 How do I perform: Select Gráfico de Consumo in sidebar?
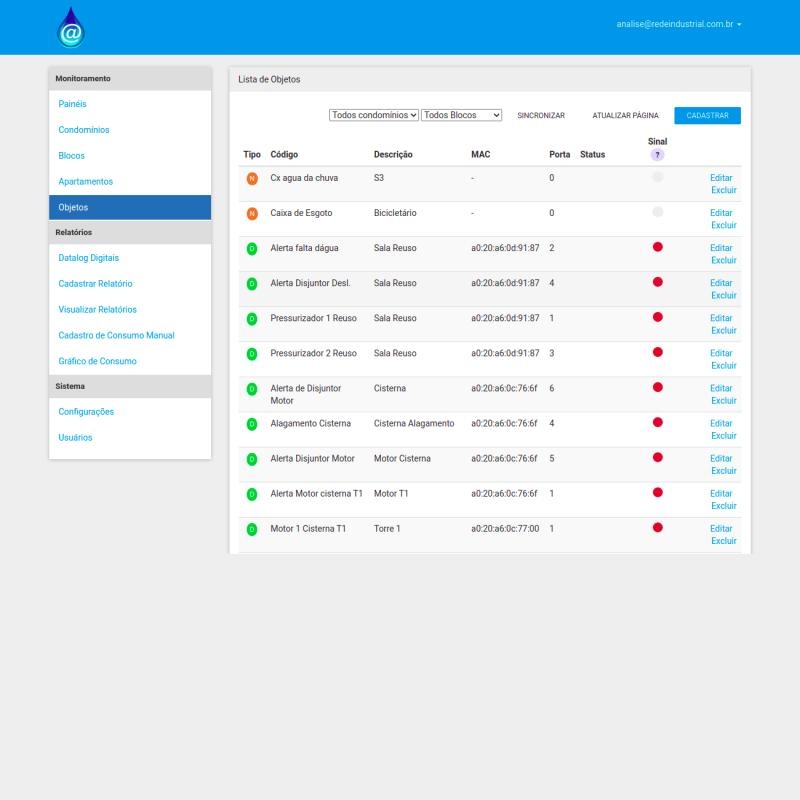coord(98,361)
